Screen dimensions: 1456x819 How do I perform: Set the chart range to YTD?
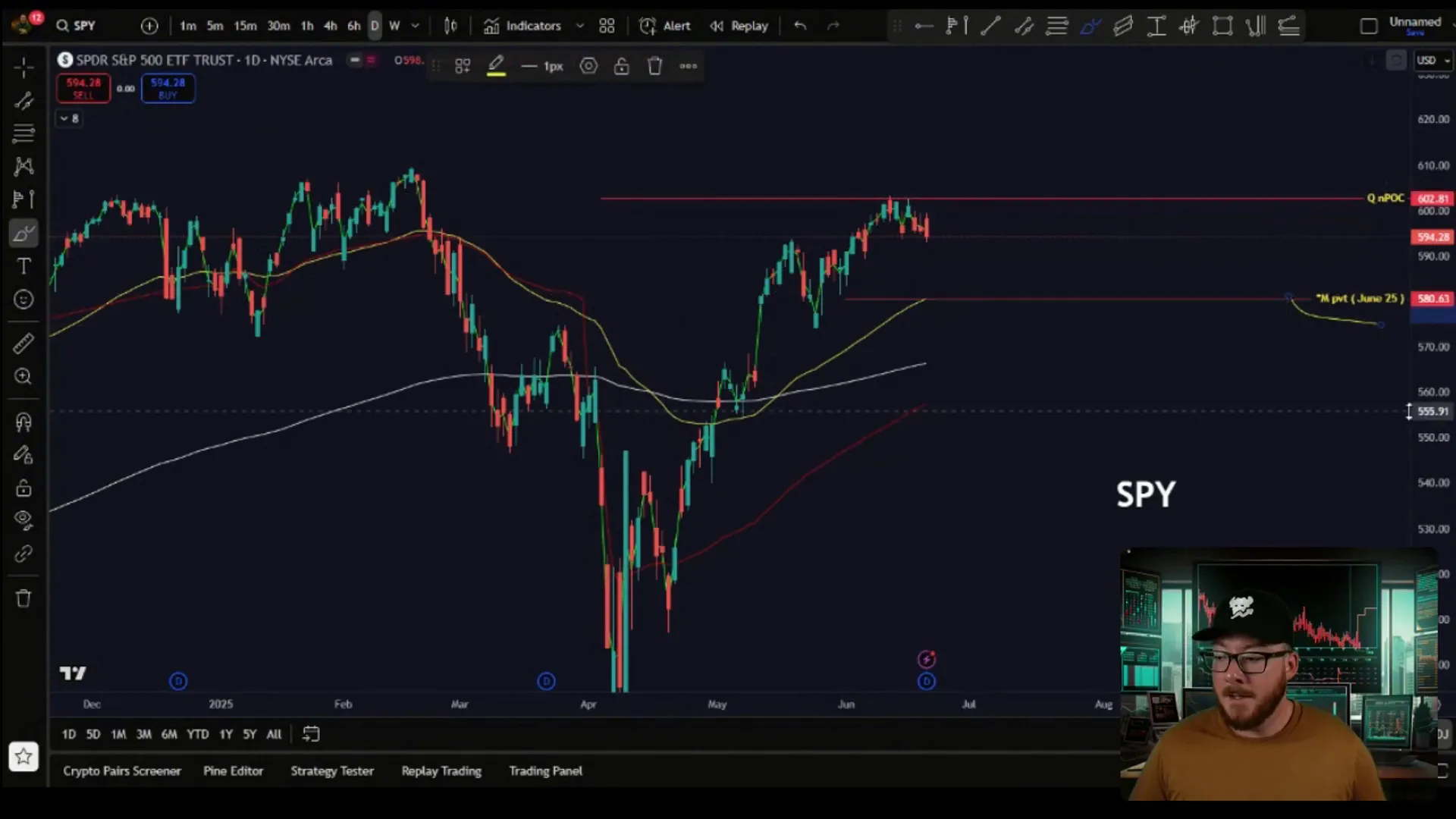[x=197, y=734]
